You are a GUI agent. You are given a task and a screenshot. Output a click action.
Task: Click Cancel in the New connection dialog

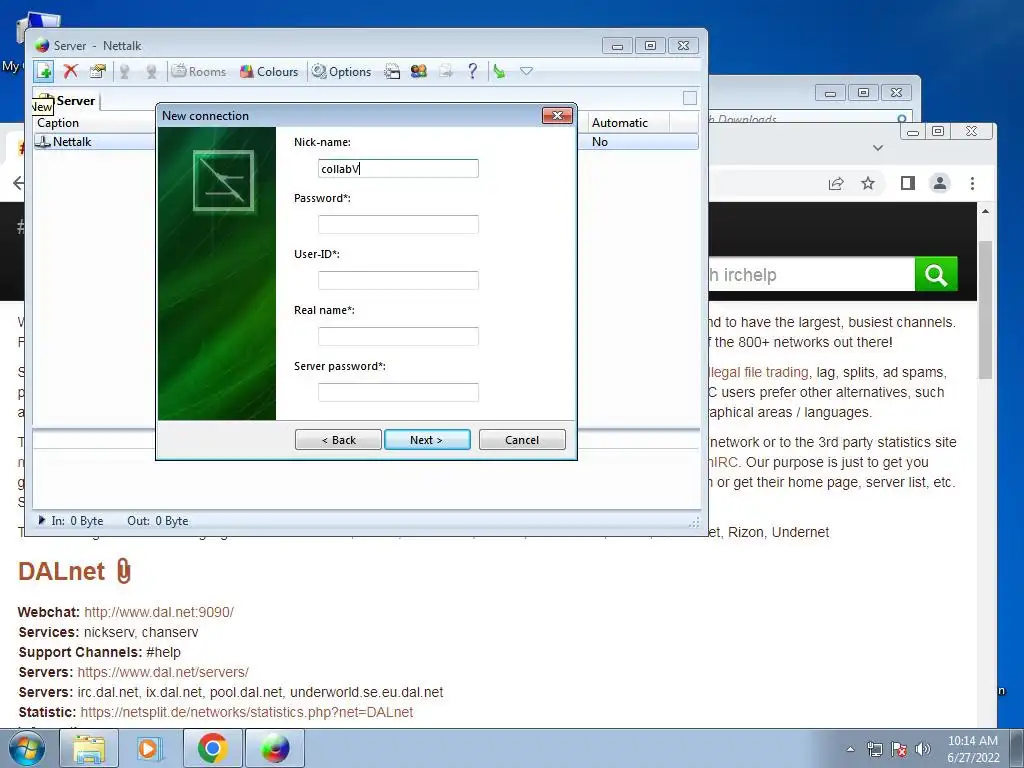pos(522,440)
